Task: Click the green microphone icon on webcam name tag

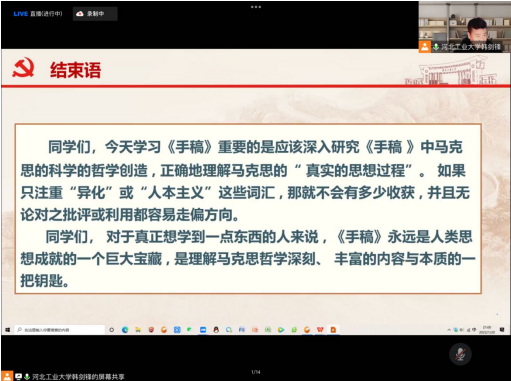Action: [436, 47]
